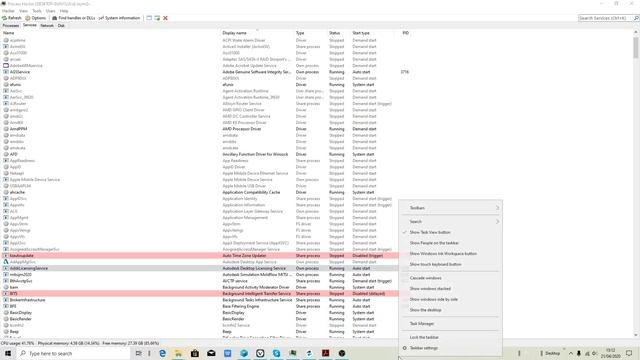Toggle Show touch keyboard button
This screenshot has width=640, height=360.
[451, 264]
